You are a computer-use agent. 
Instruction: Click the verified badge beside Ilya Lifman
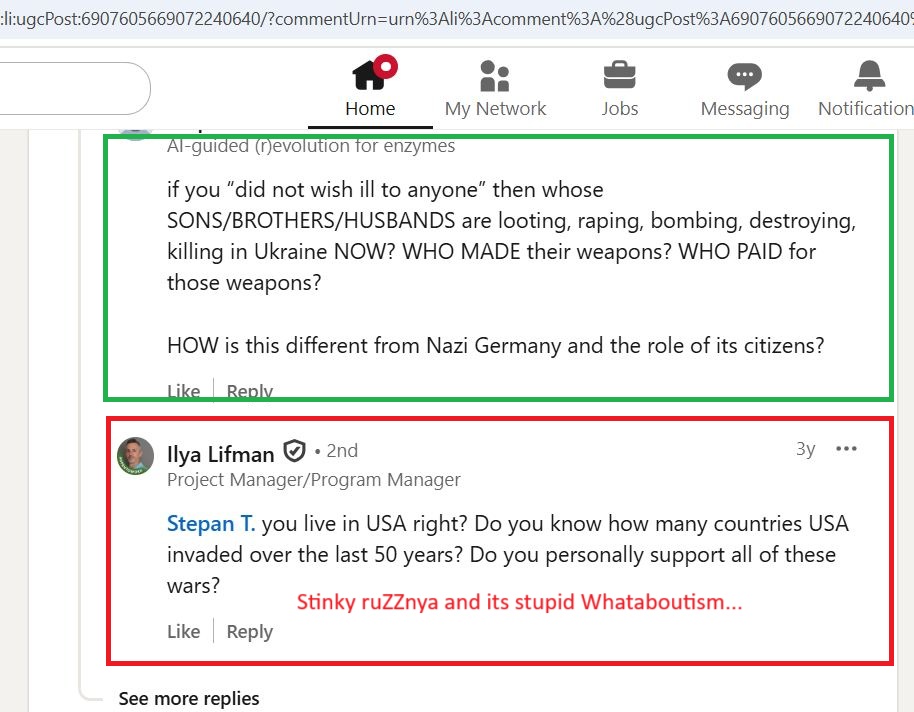[x=294, y=451]
